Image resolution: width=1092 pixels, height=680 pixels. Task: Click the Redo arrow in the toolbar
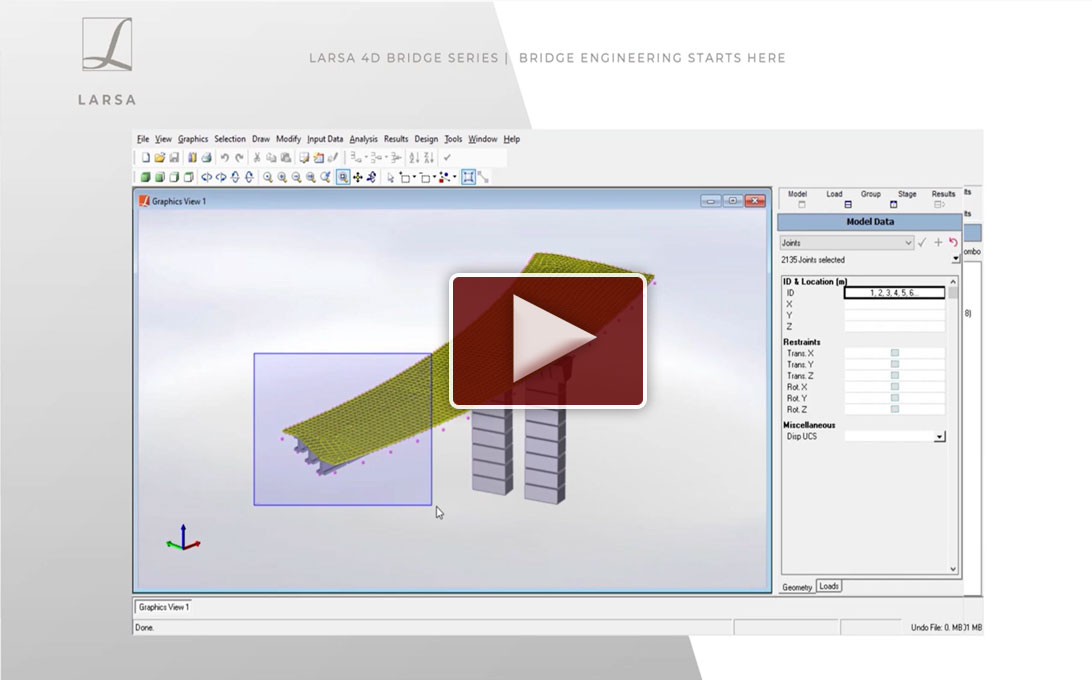(240, 158)
